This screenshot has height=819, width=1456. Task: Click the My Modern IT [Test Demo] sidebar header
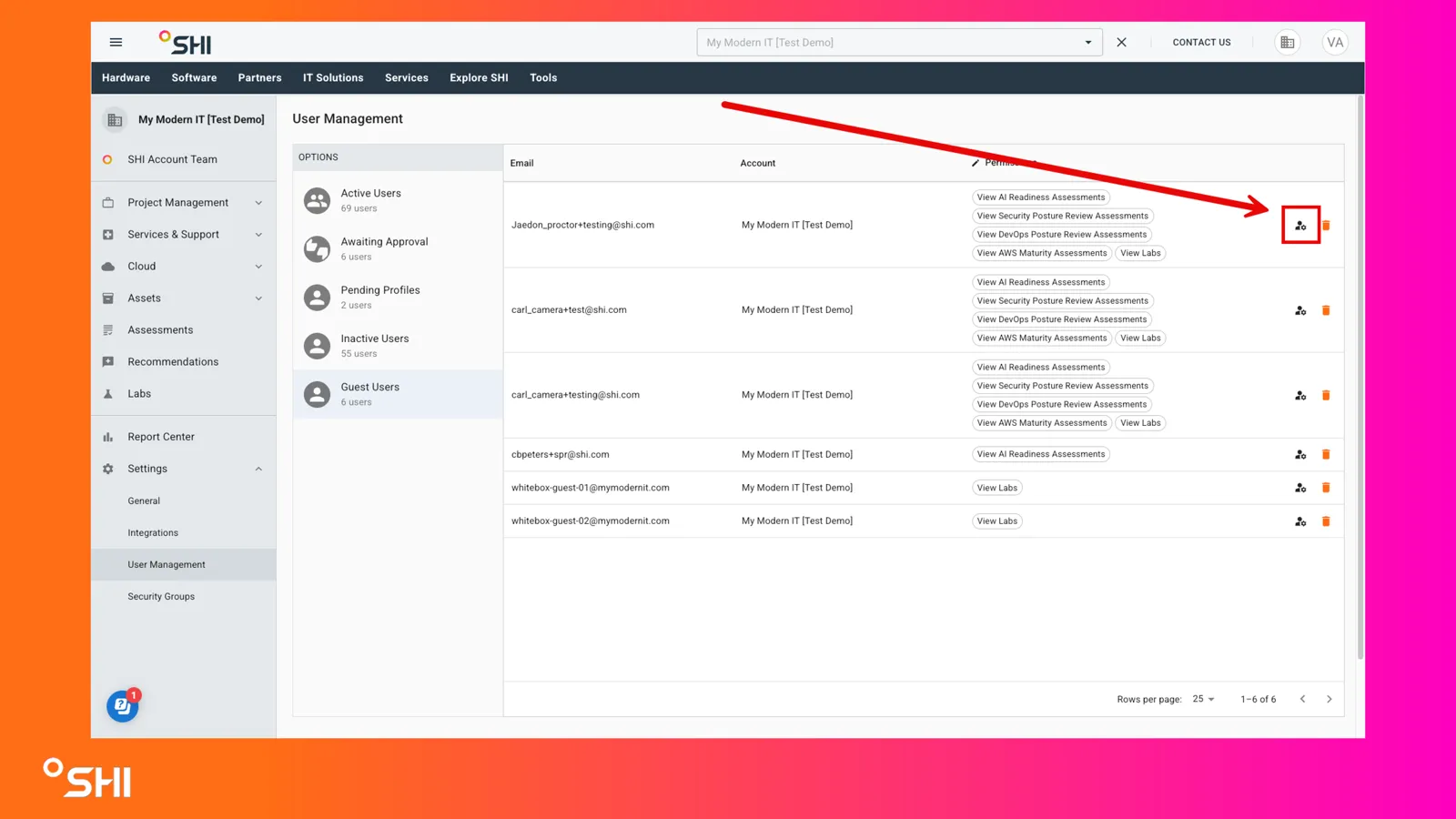tap(184, 119)
